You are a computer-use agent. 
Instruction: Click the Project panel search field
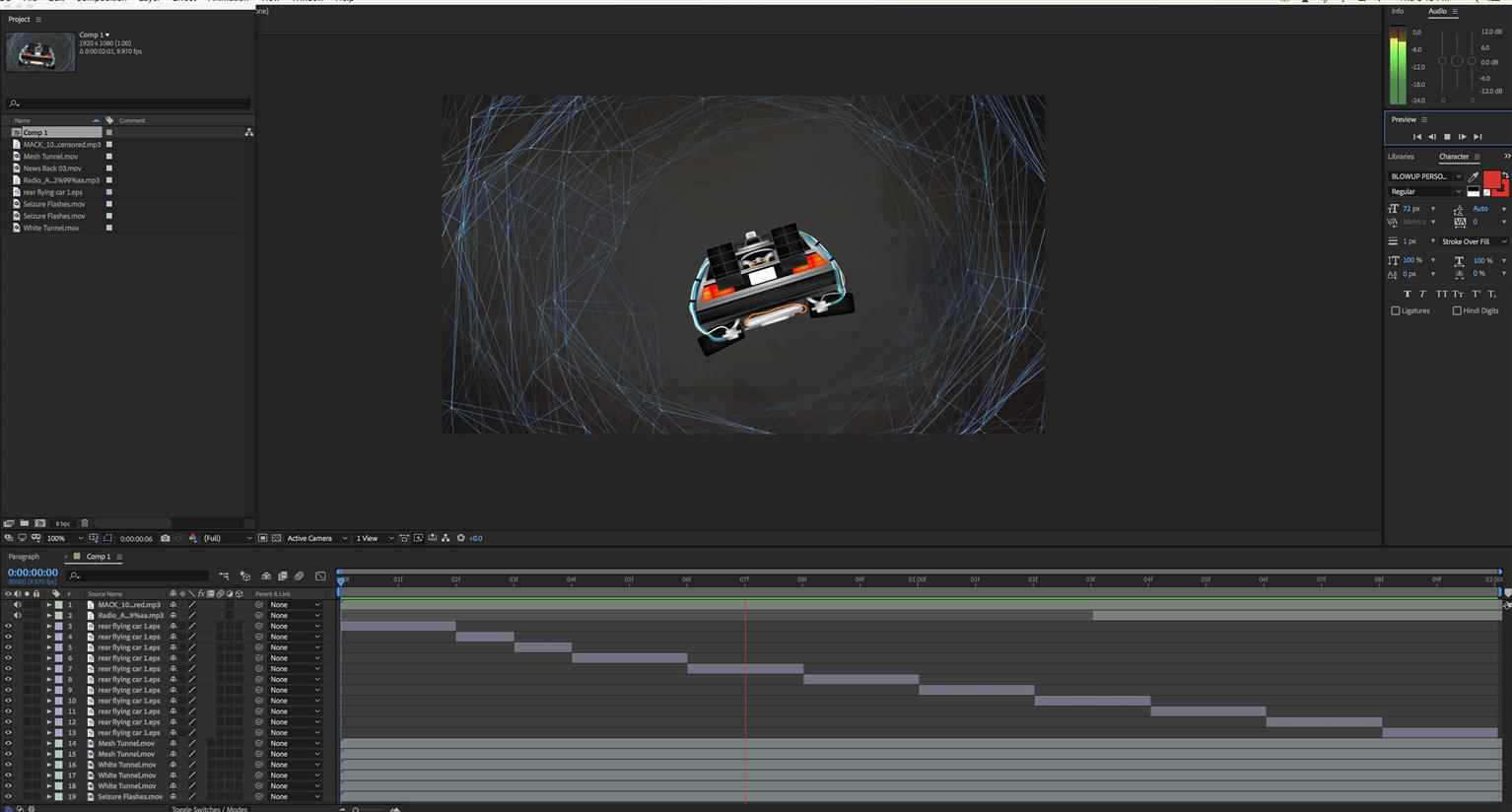click(x=128, y=103)
